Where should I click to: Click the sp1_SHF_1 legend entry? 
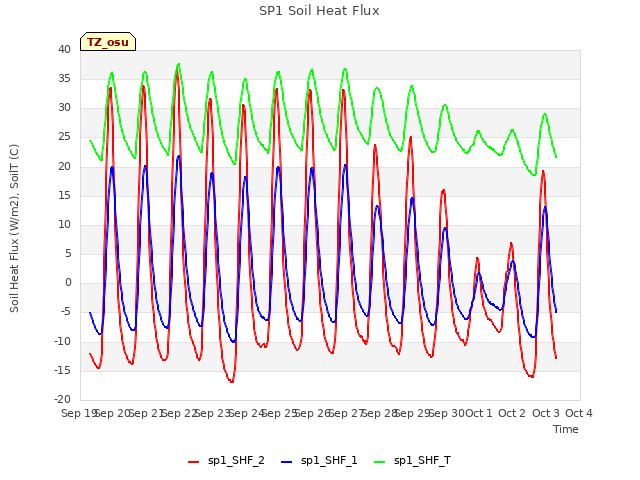319,461
